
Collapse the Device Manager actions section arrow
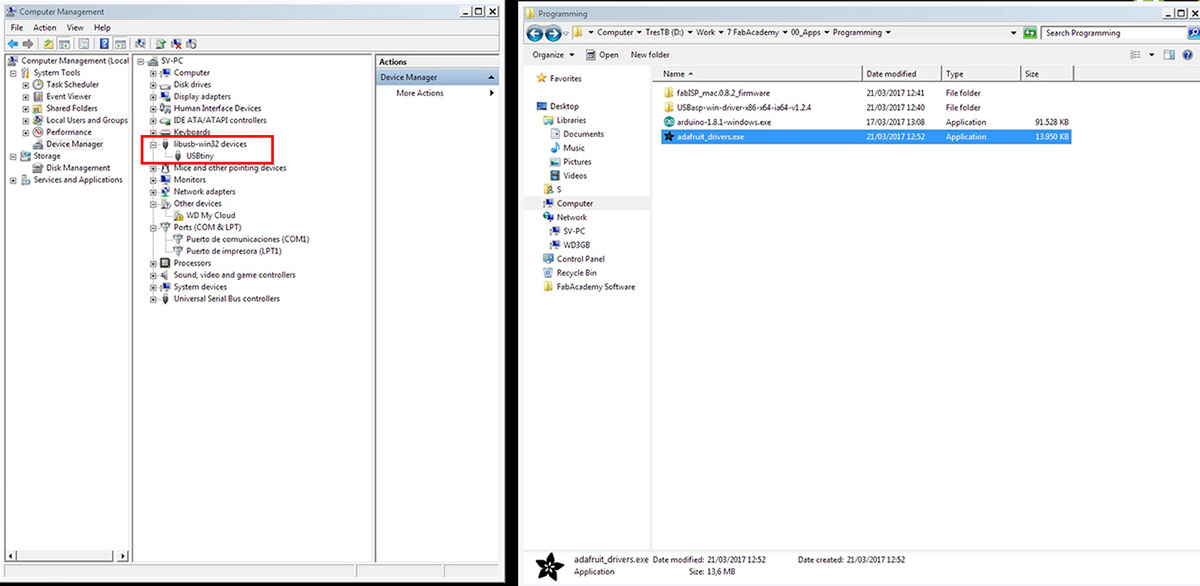[x=491, y=78]
